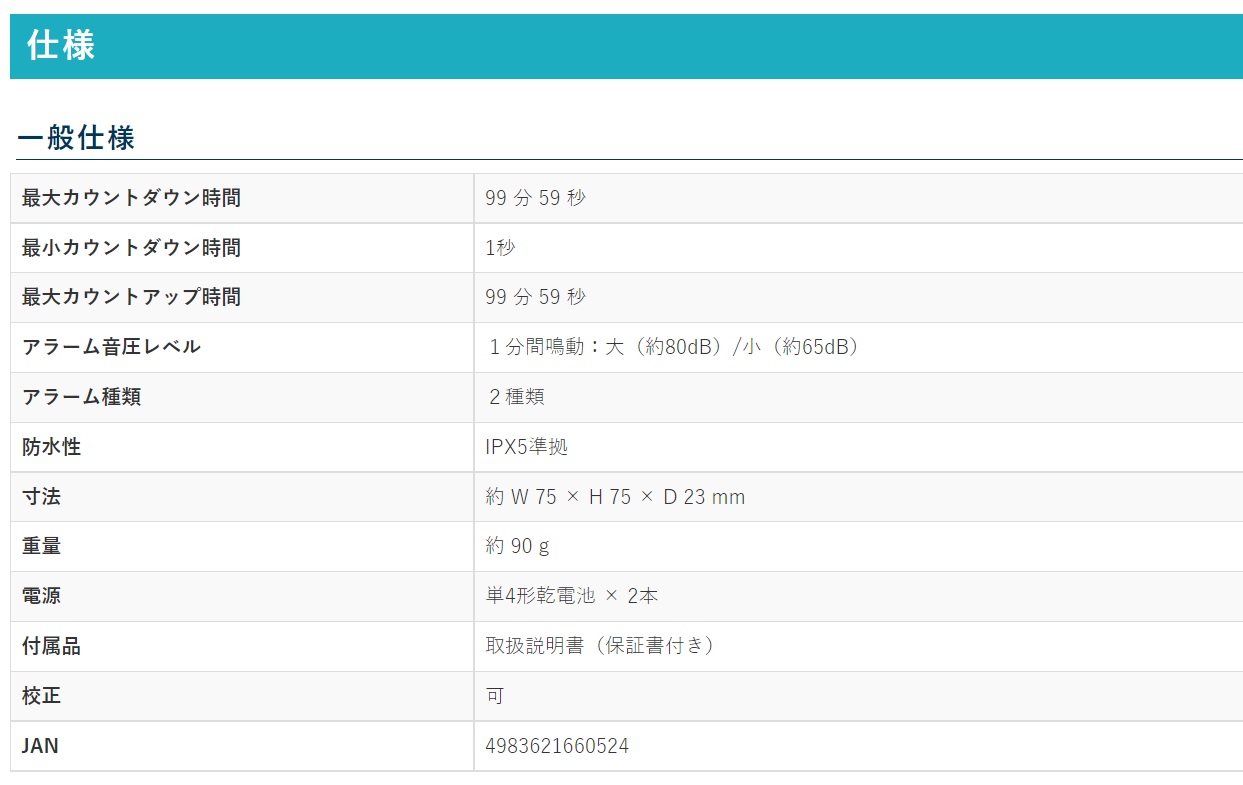Screen dimensions: 1243x785
Task: Select the 最小カウントダウン時間 label cell
Action: coord(242,248)
